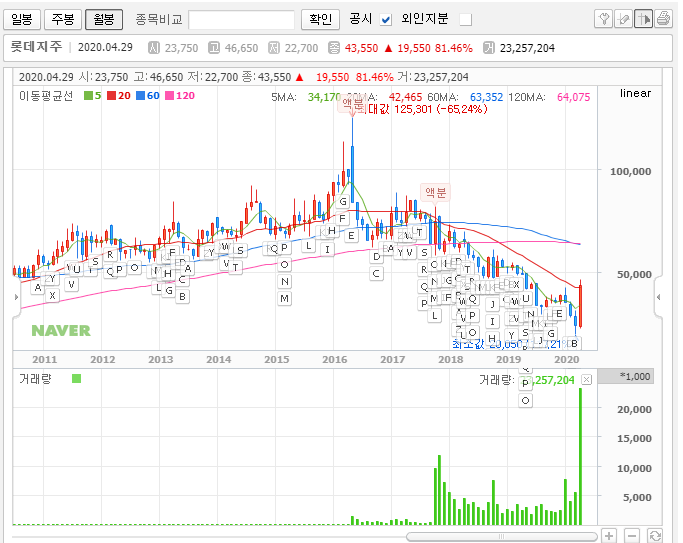
Task: Click the green 거래량 legend swatch
Action: 76,378
